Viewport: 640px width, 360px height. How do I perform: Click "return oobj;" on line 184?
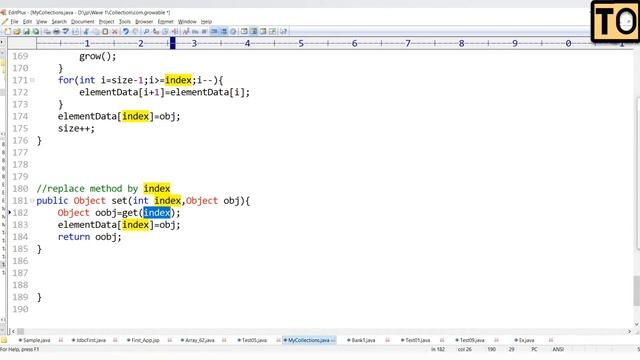pyautogui.click(x=89, y=237)
